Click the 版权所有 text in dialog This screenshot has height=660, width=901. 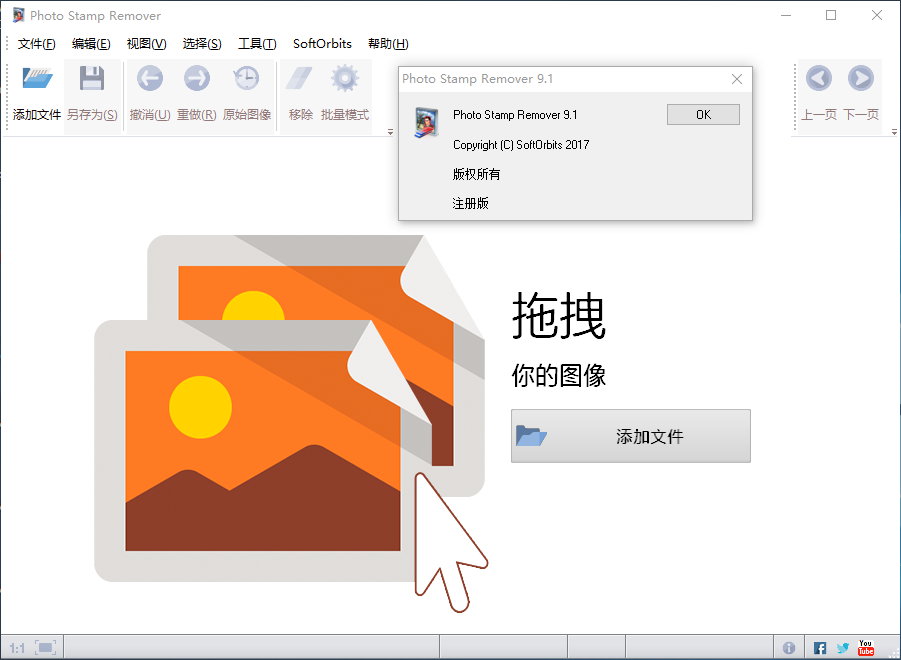click(x=476, y=174)
